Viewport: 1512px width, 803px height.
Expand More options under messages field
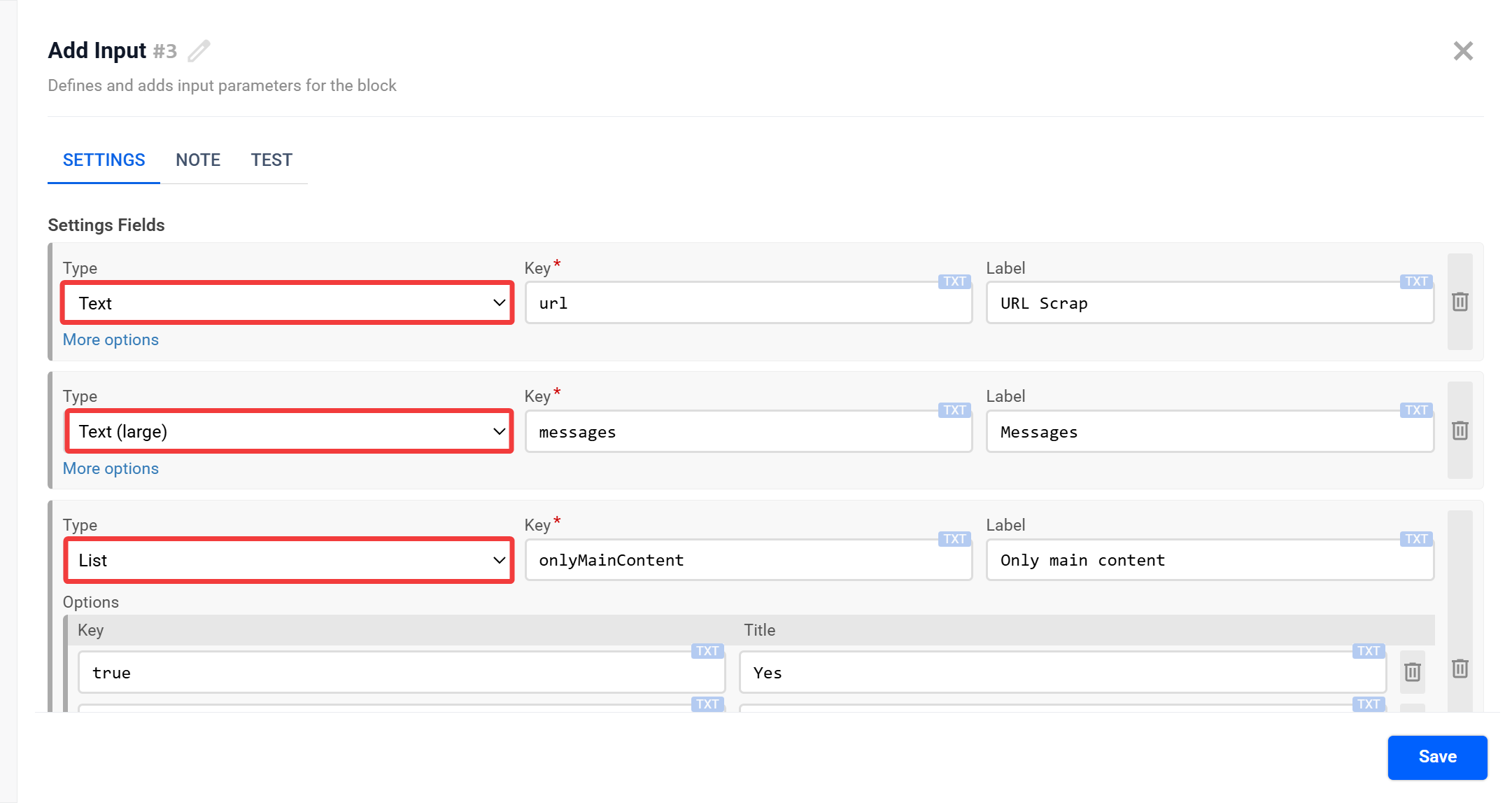(111, 468)
